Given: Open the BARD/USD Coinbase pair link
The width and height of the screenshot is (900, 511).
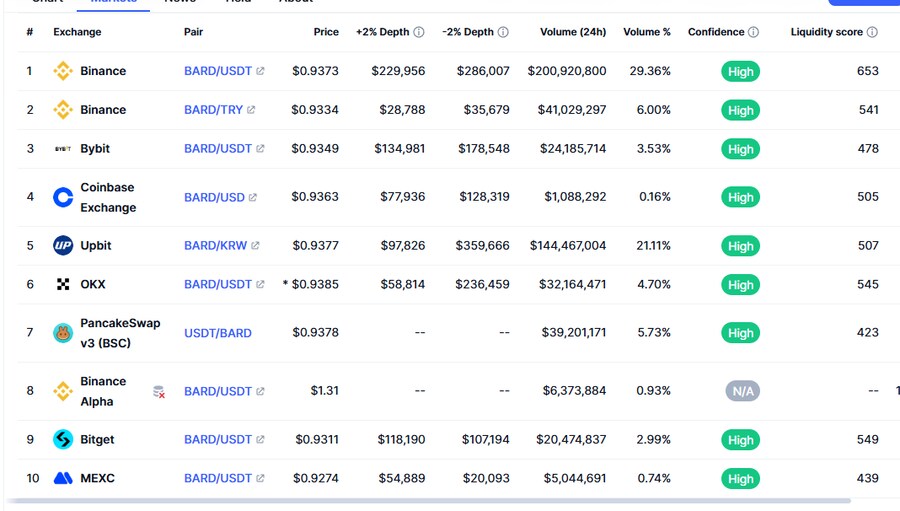Looking at the screenshot, I should [214, 197].
